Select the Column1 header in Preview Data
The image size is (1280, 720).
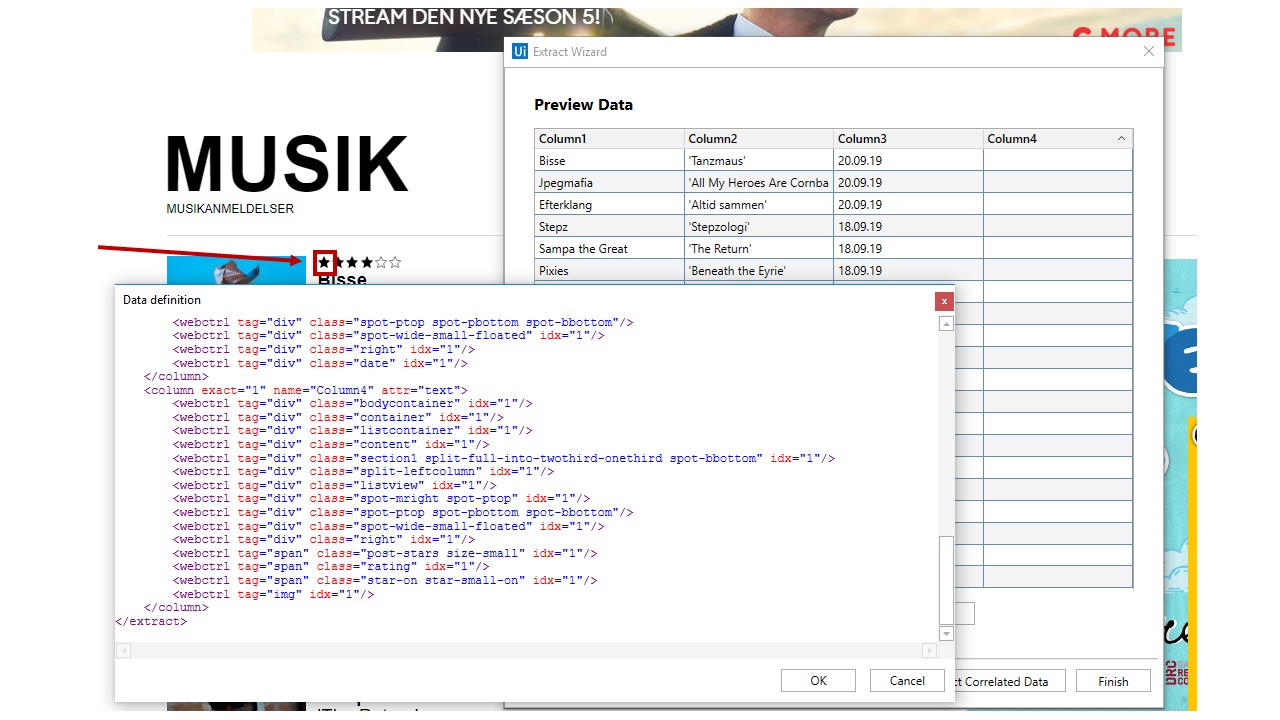[x=609, y=139]
